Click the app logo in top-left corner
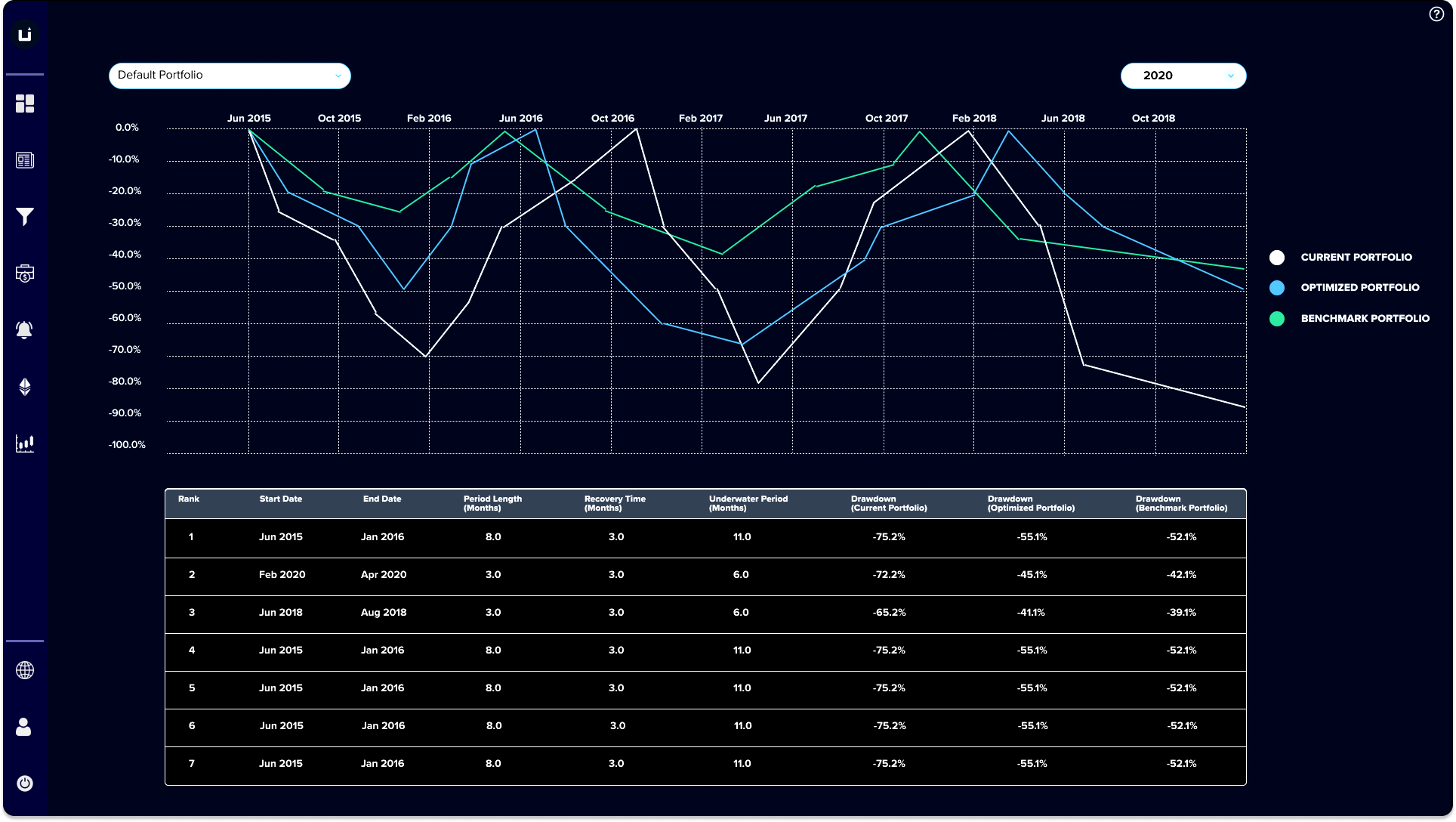 point(26,33)
